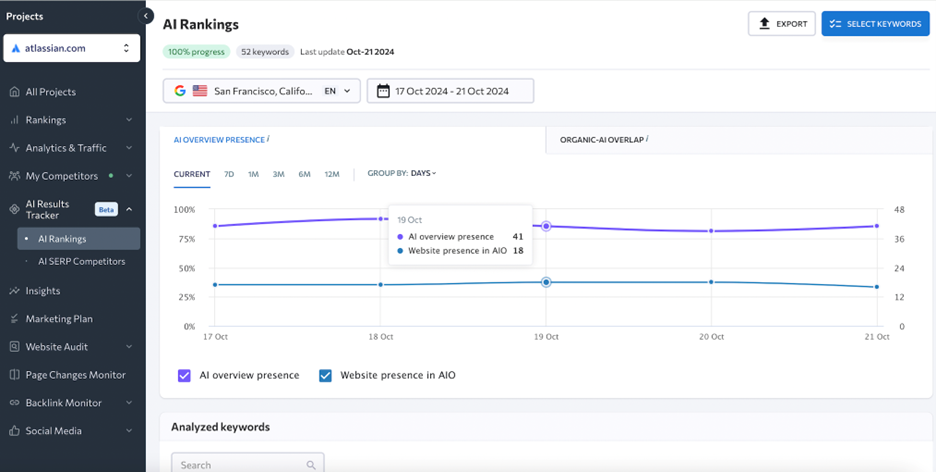The width and height of the screenshot is (936, 472).
Task: Click the search magnifier icon
Action: click(311, 465)
